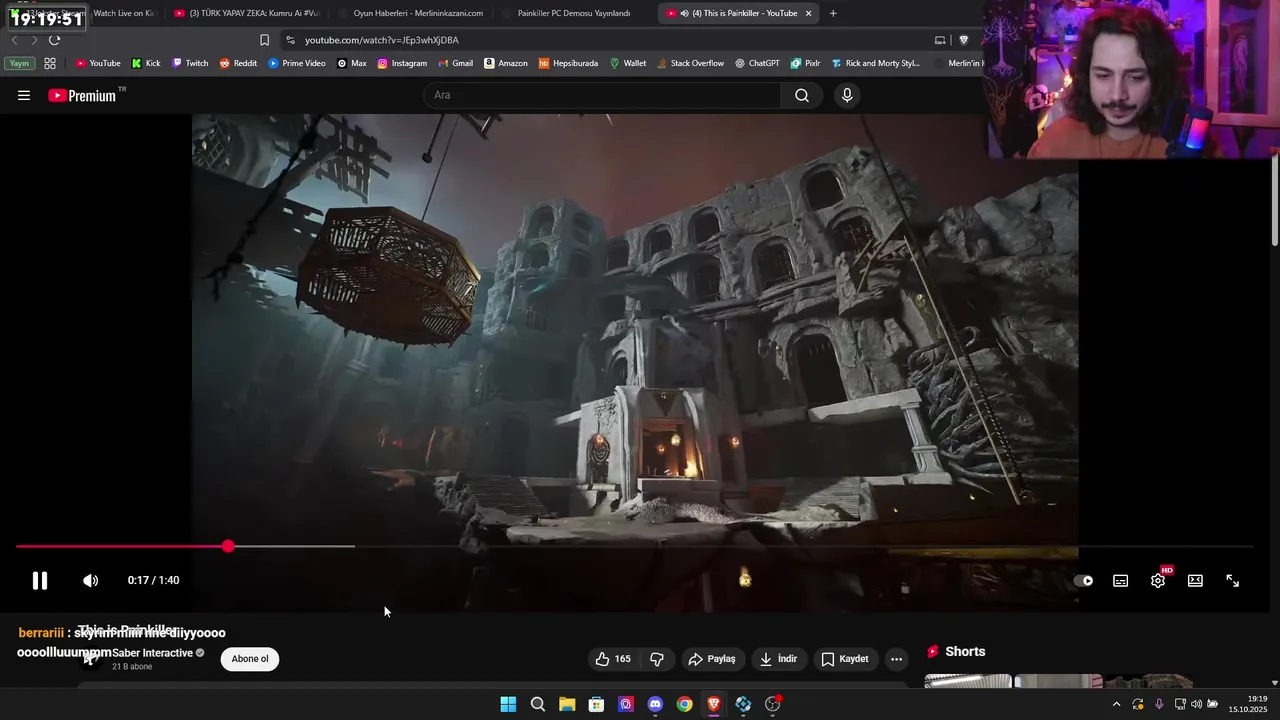Open the taskbar clock showing 19:19
This screenshot has height=720, width=1280.
[1249, 704]
